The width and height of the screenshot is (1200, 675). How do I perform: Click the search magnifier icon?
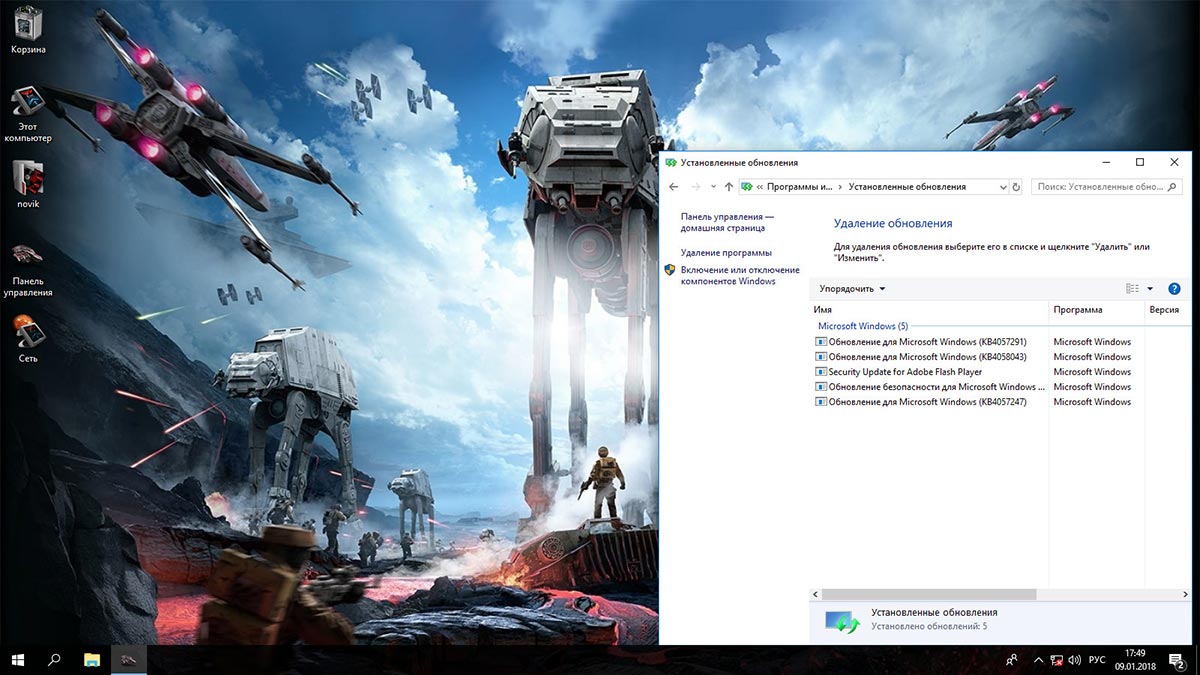[x=1173, y=187]
